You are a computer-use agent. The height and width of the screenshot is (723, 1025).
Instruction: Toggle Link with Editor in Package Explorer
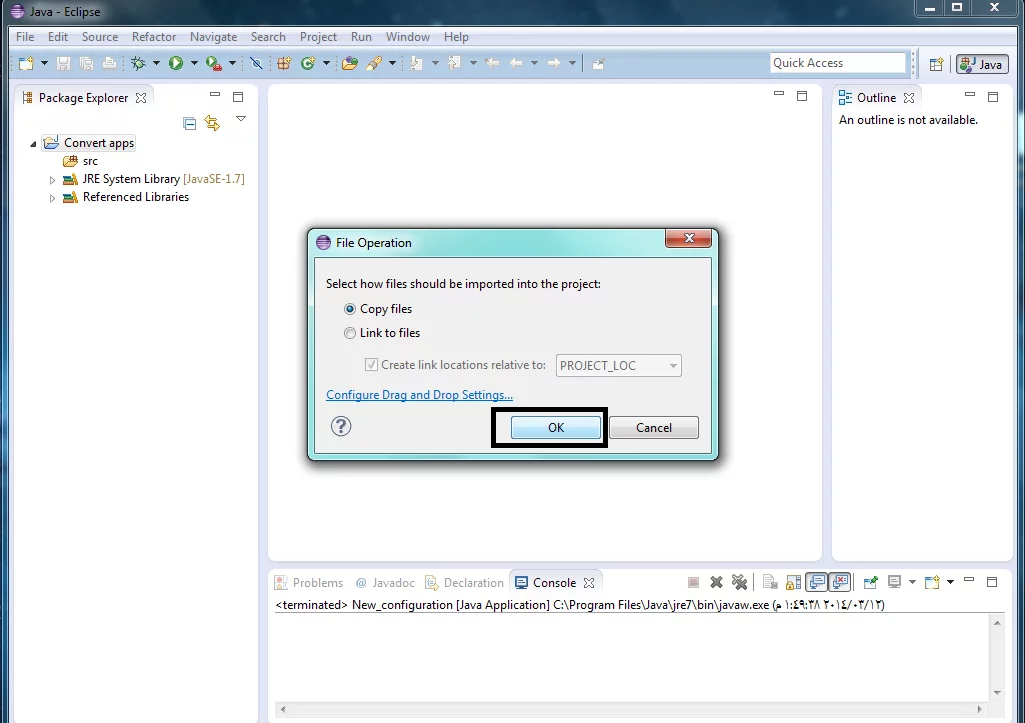click(211, 123)
